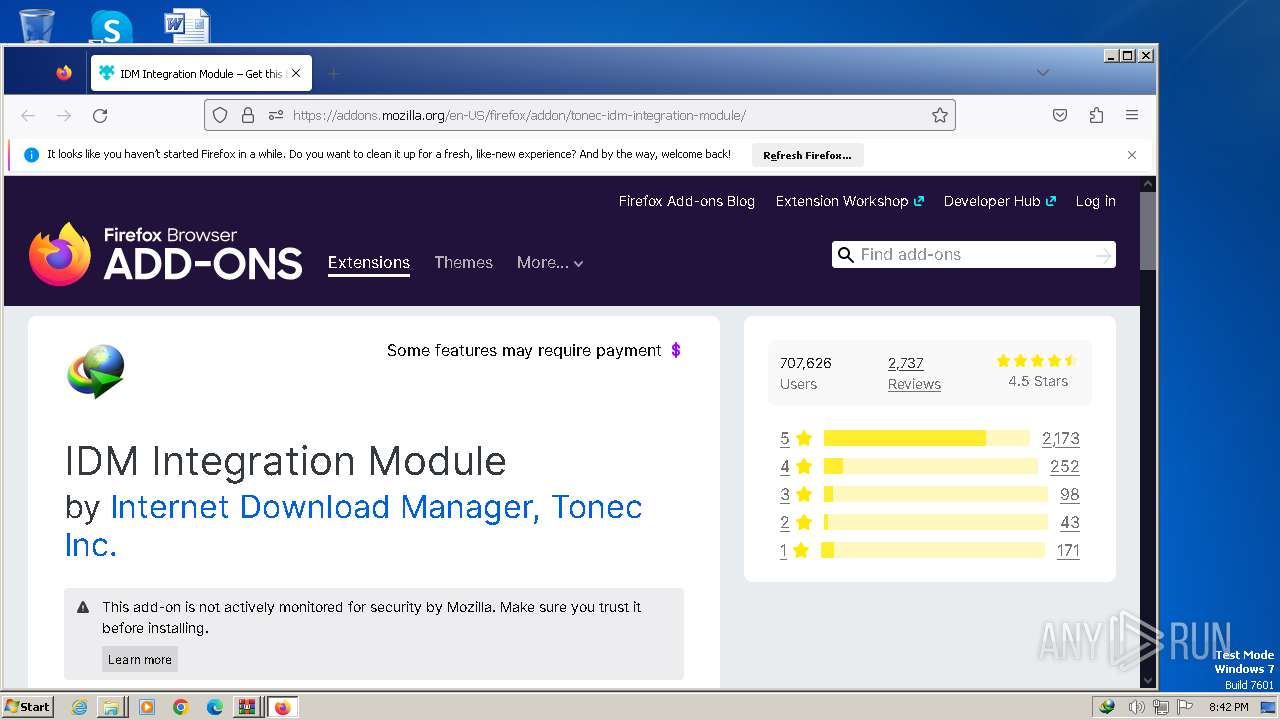Viewport: 1280px width, 720px height.
Task: Expand the More... dropdown
Action: (x=550, y=263)
